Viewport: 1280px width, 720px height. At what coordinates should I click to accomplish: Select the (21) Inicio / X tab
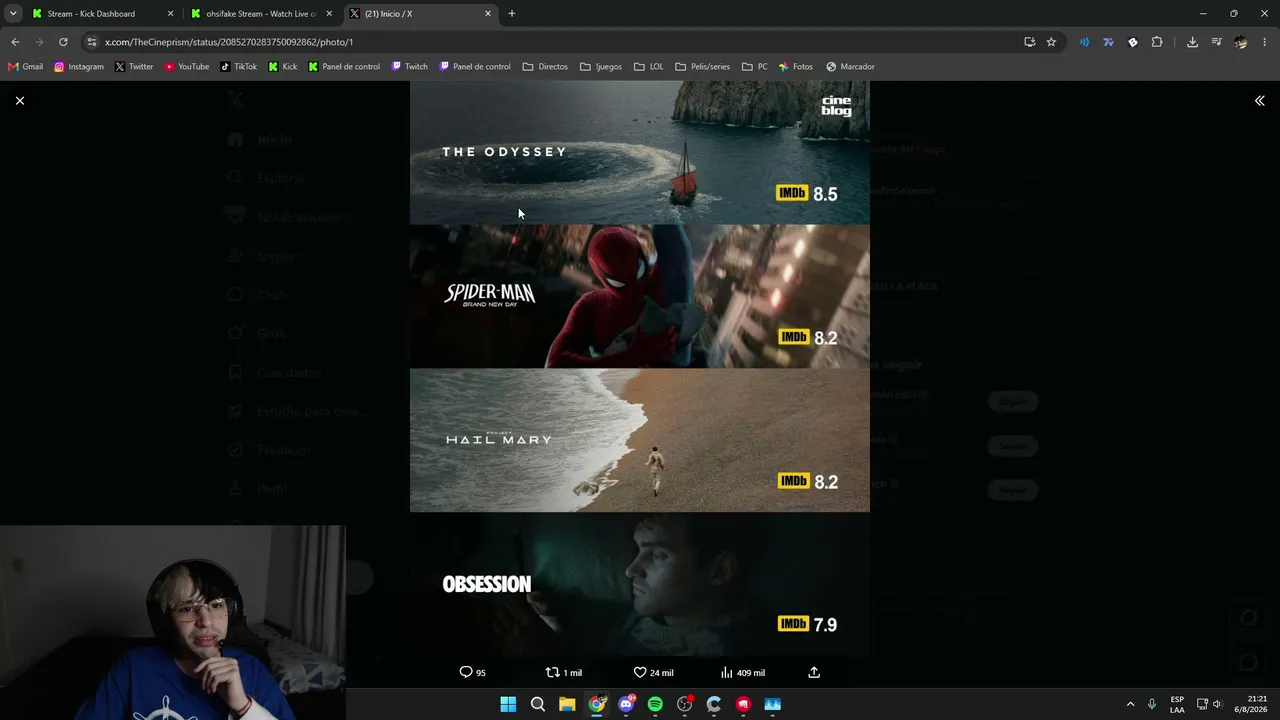pos(419,14)
